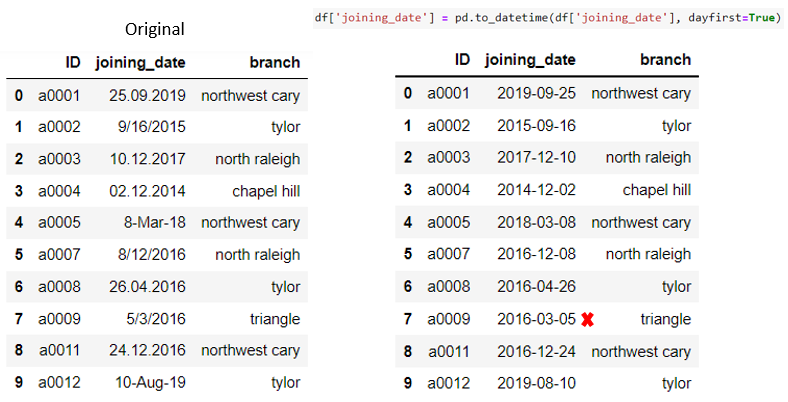The height and width of the screenshot is (402, 788).
Task: Click 'triangle' branch in the Original table
Action: click(x=275, y=319)
